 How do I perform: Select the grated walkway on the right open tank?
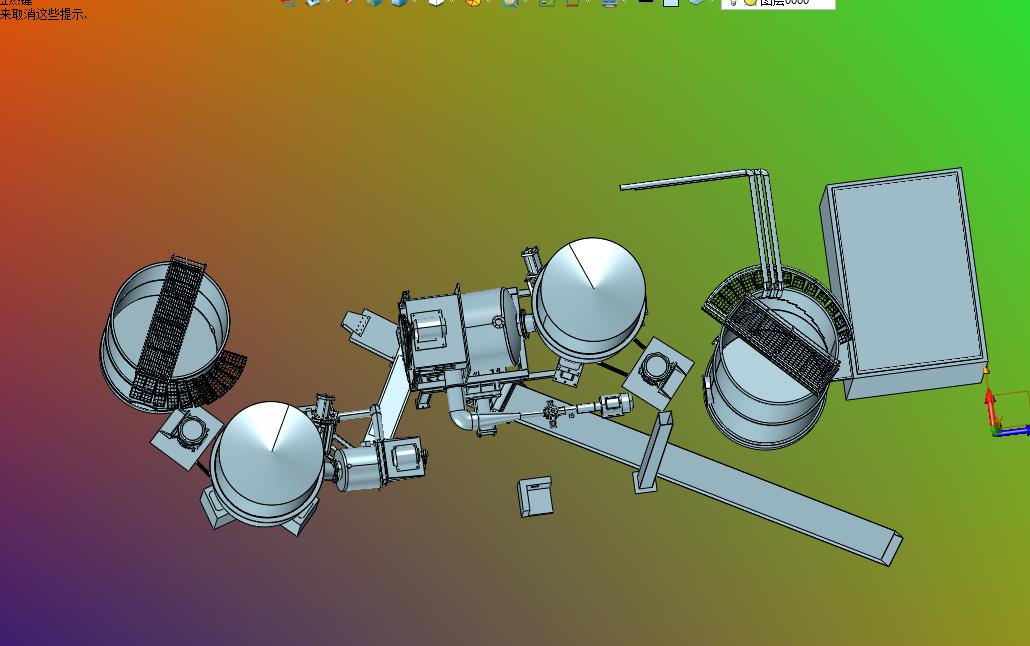[782, 344]
